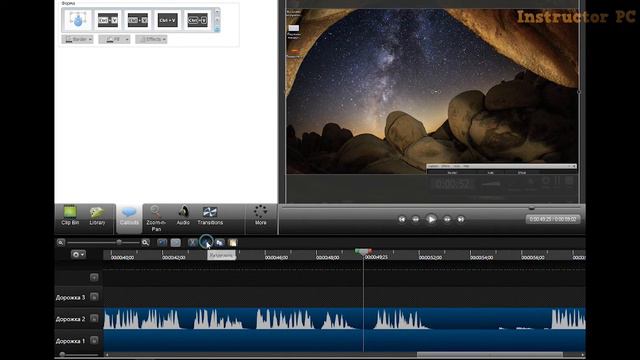Viewport: 640px width, 360px height.
Task: Open the Effects dropdown
Action: point(151,39)
